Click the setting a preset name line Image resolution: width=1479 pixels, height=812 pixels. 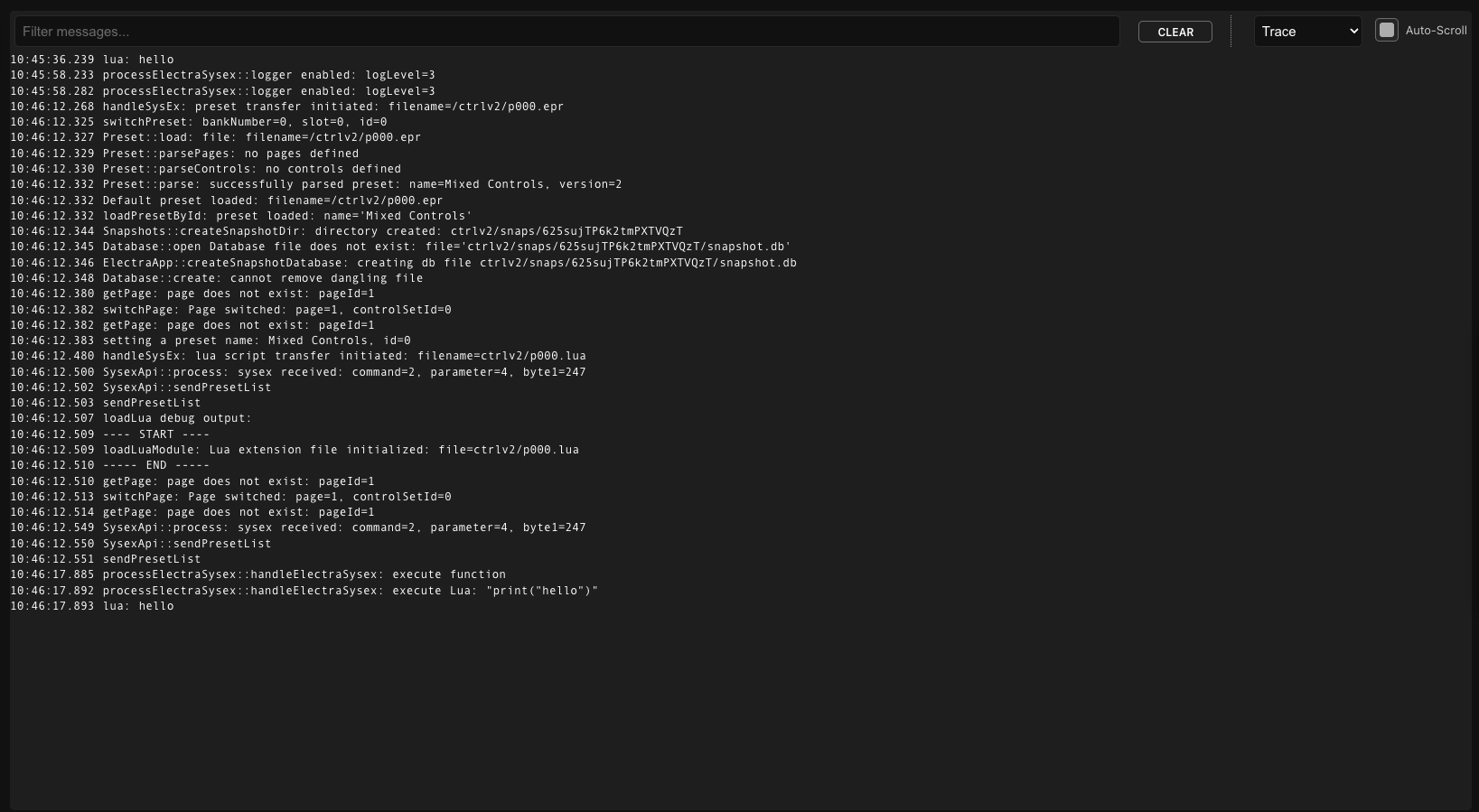point(211,341)
